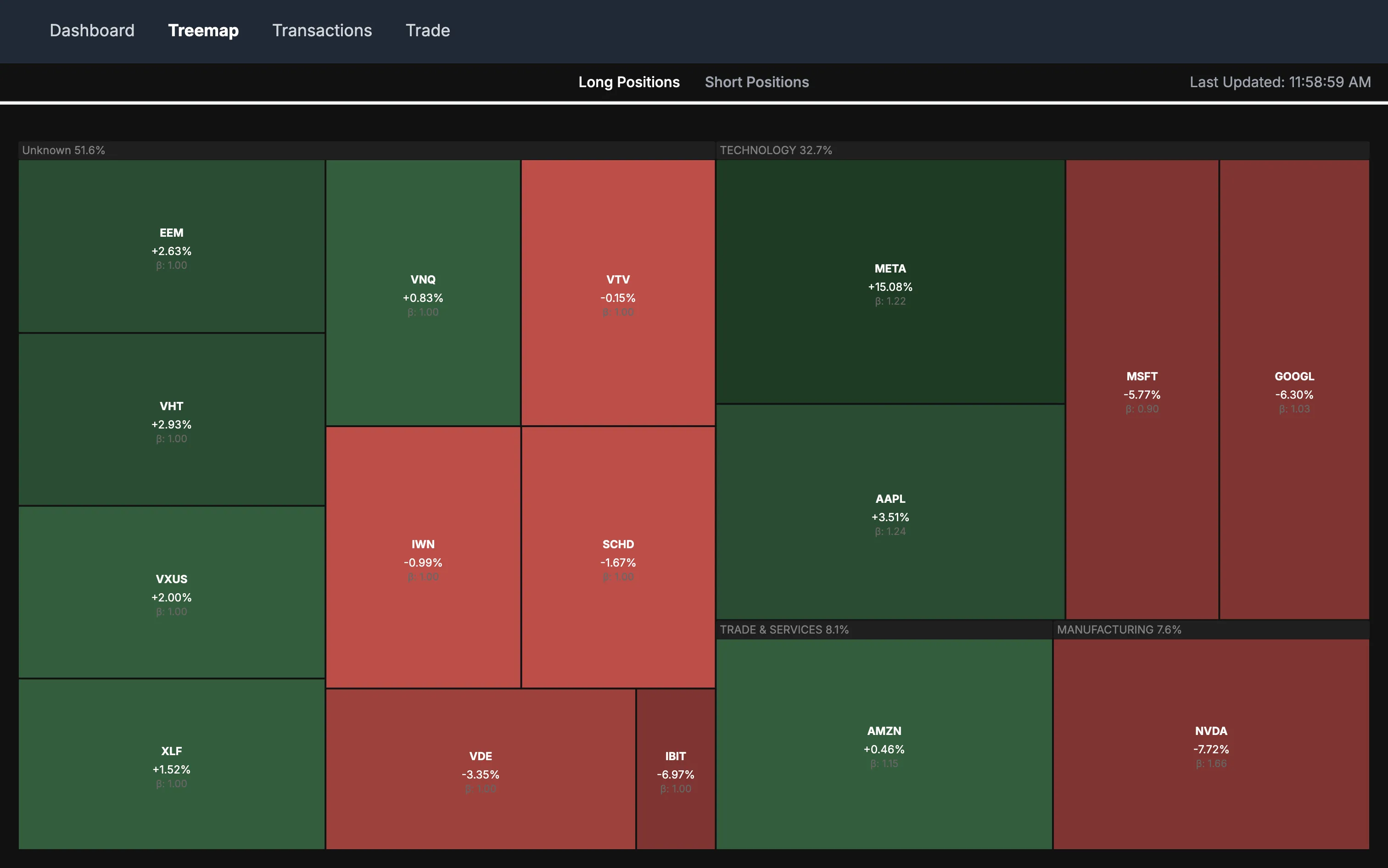Click the Last Updated timestamp
The image size is (1388, 868).
click(1279, 82)
